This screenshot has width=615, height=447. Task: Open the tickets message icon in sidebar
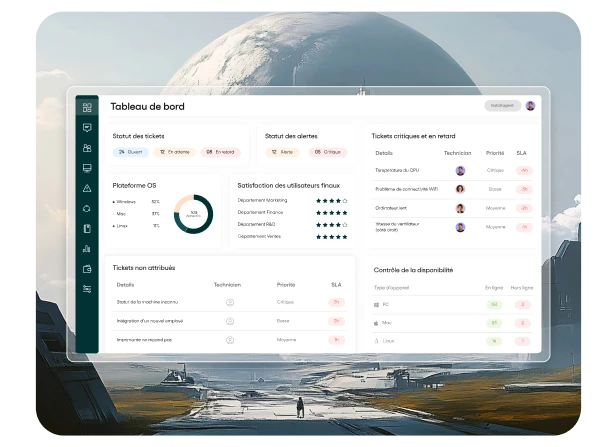[x=87, y=128]
